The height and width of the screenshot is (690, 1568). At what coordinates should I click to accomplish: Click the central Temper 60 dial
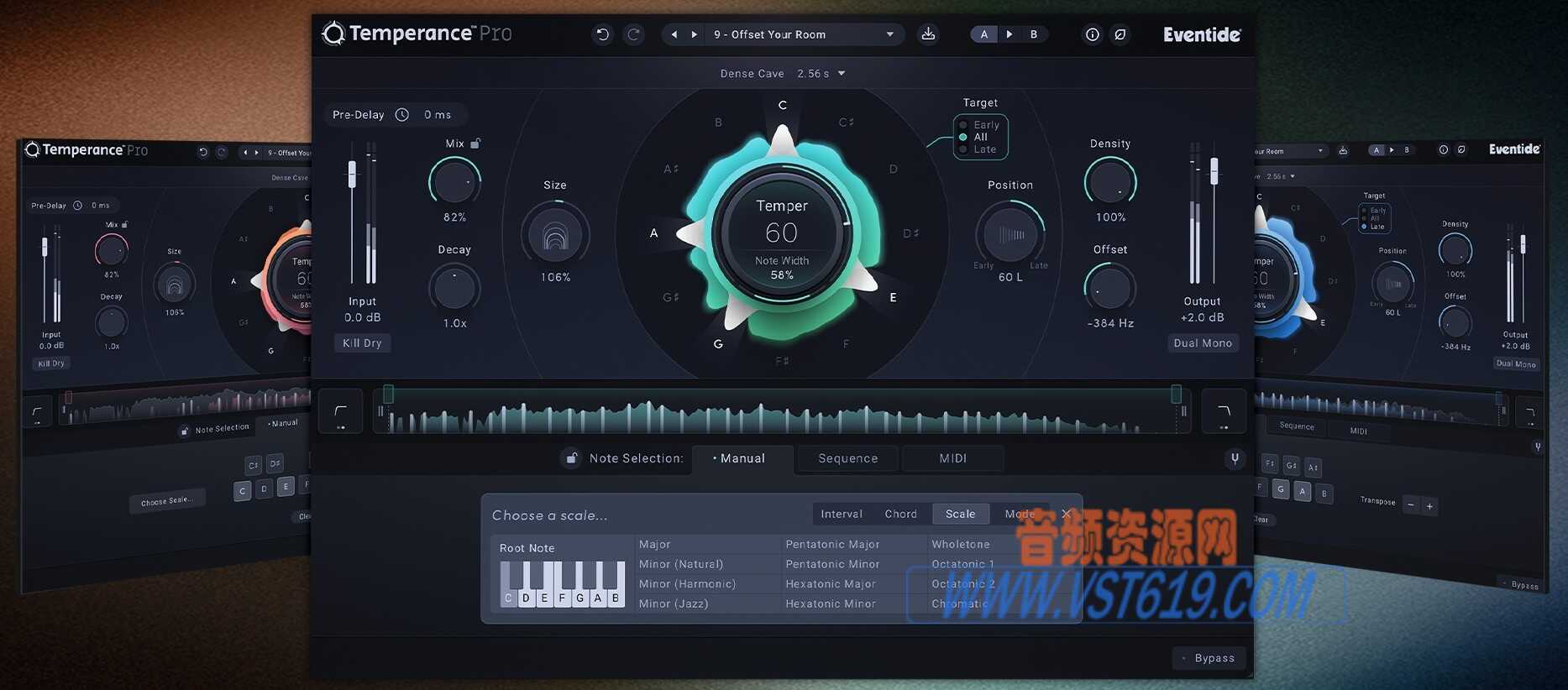(x=782, y=233)
